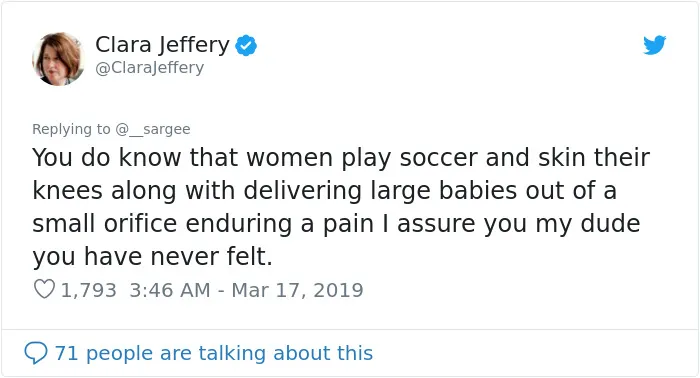
Task: Open the Clara Jeffery display name
Action: click(162, 44)
